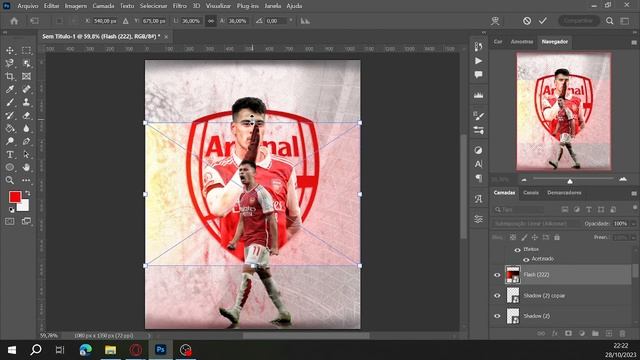Toggle warp mode icon in options bar
Image resolution: width=640 pixels, height=360 pixels.
495,21
